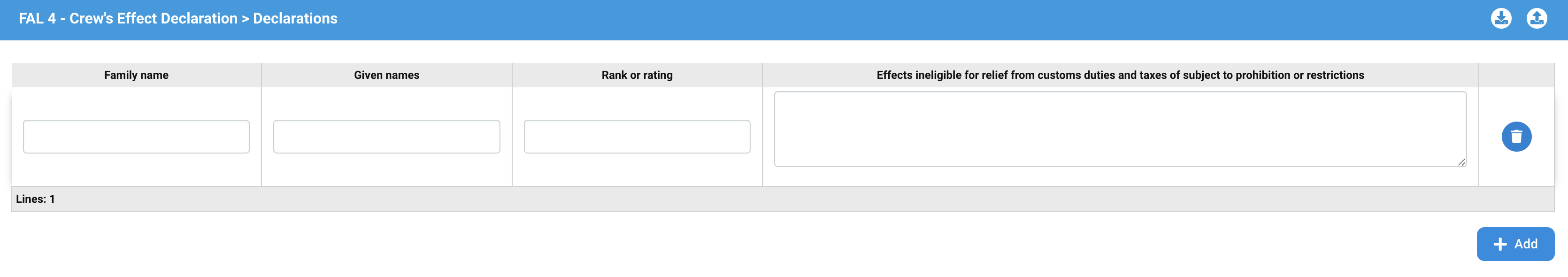This screenshot has height=277, width=1568.
Task: Click the blue title bar left of download icon
Action: click(913, 18)
